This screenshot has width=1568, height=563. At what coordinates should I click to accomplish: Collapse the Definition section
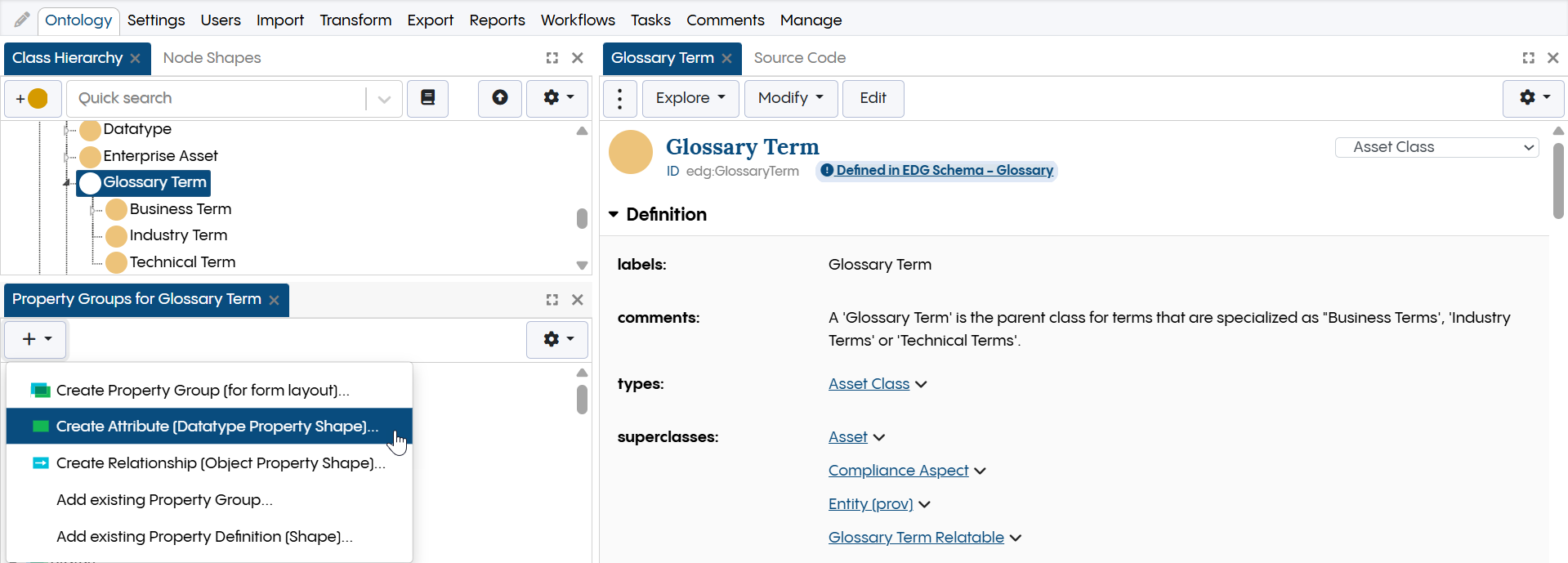tap(614, 214)
